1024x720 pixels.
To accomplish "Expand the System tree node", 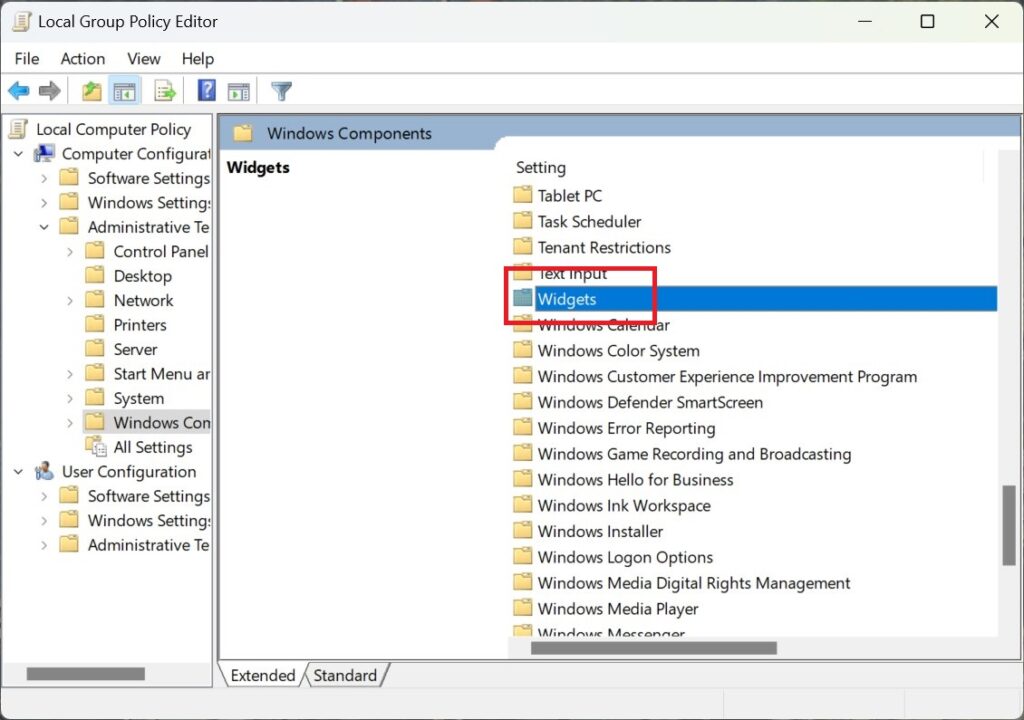I will [x=70, y=399].
